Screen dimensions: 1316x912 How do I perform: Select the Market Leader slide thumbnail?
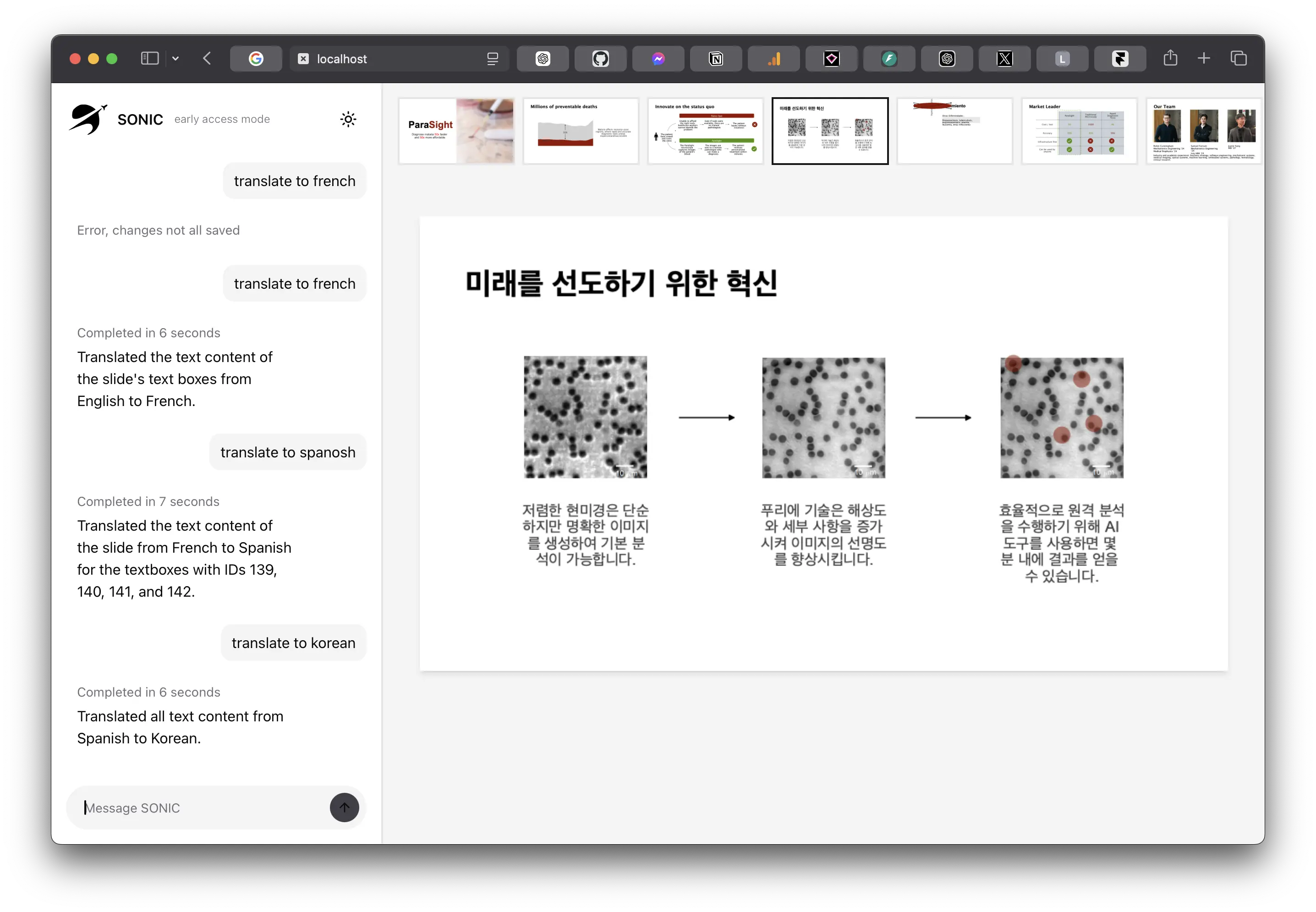pos(1078,130)
